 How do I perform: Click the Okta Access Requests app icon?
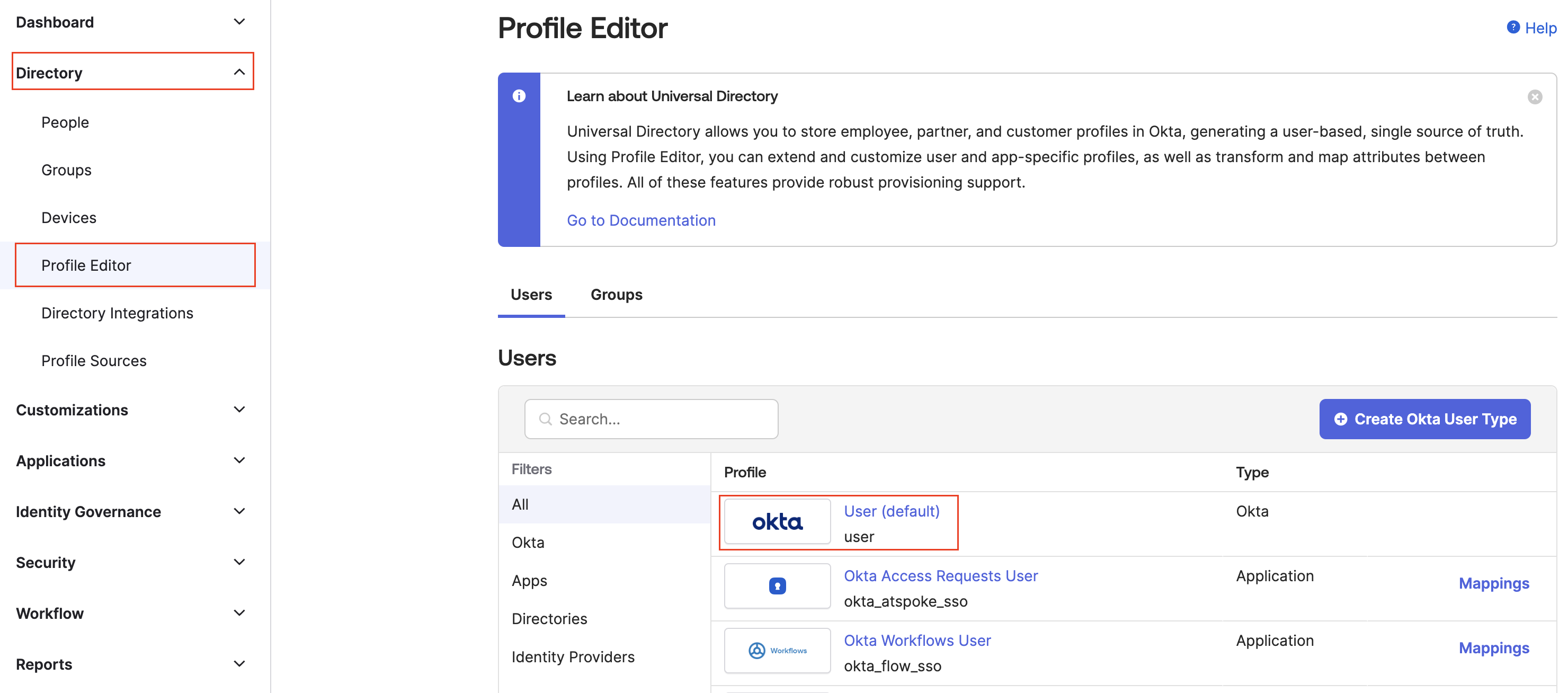click(x=777, y=586)
